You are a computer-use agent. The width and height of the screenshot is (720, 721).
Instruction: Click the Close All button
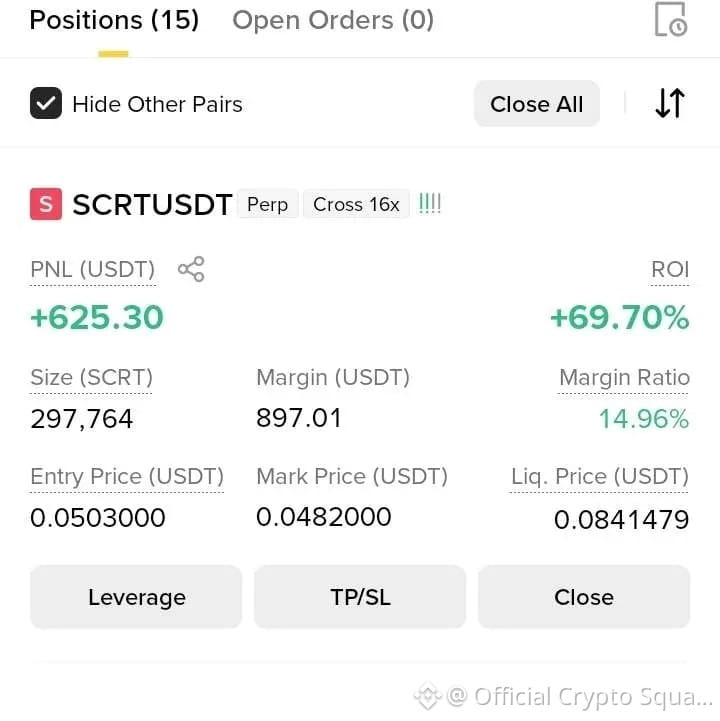pyautogui.click(x=537, y=104)
